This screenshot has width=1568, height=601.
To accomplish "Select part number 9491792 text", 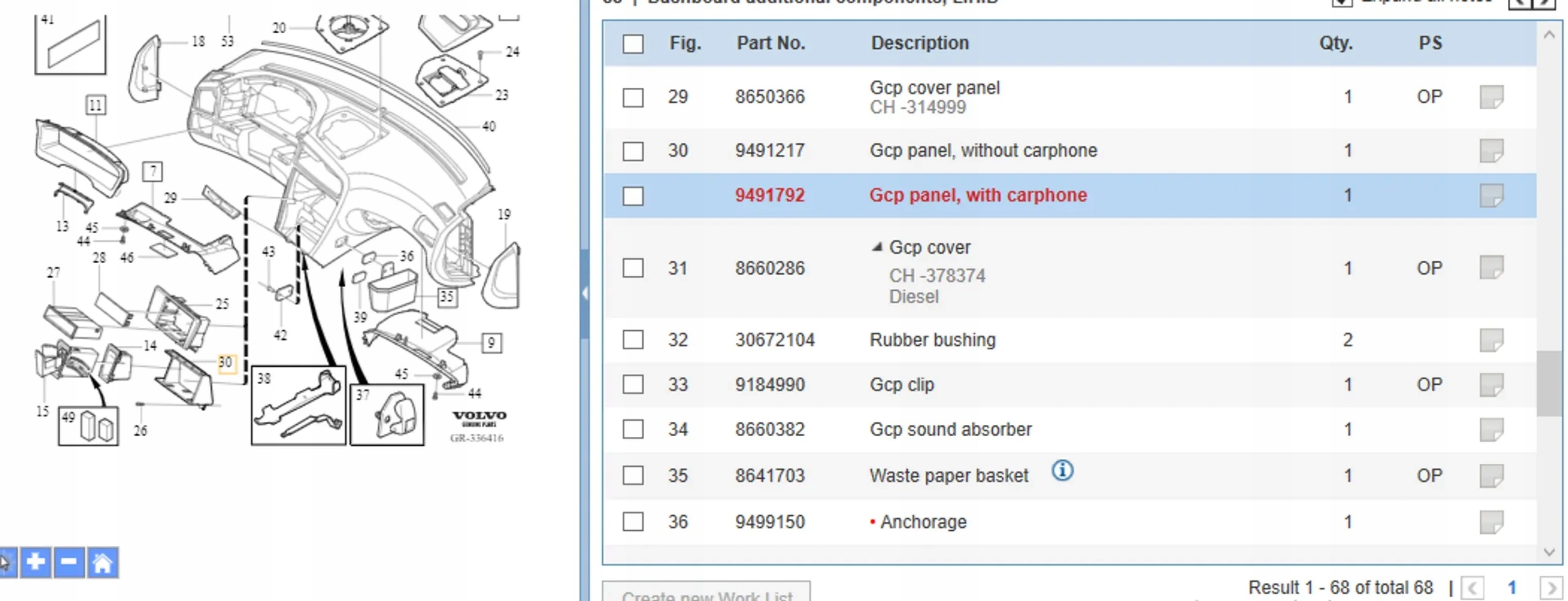I will (x=770, y=196).
